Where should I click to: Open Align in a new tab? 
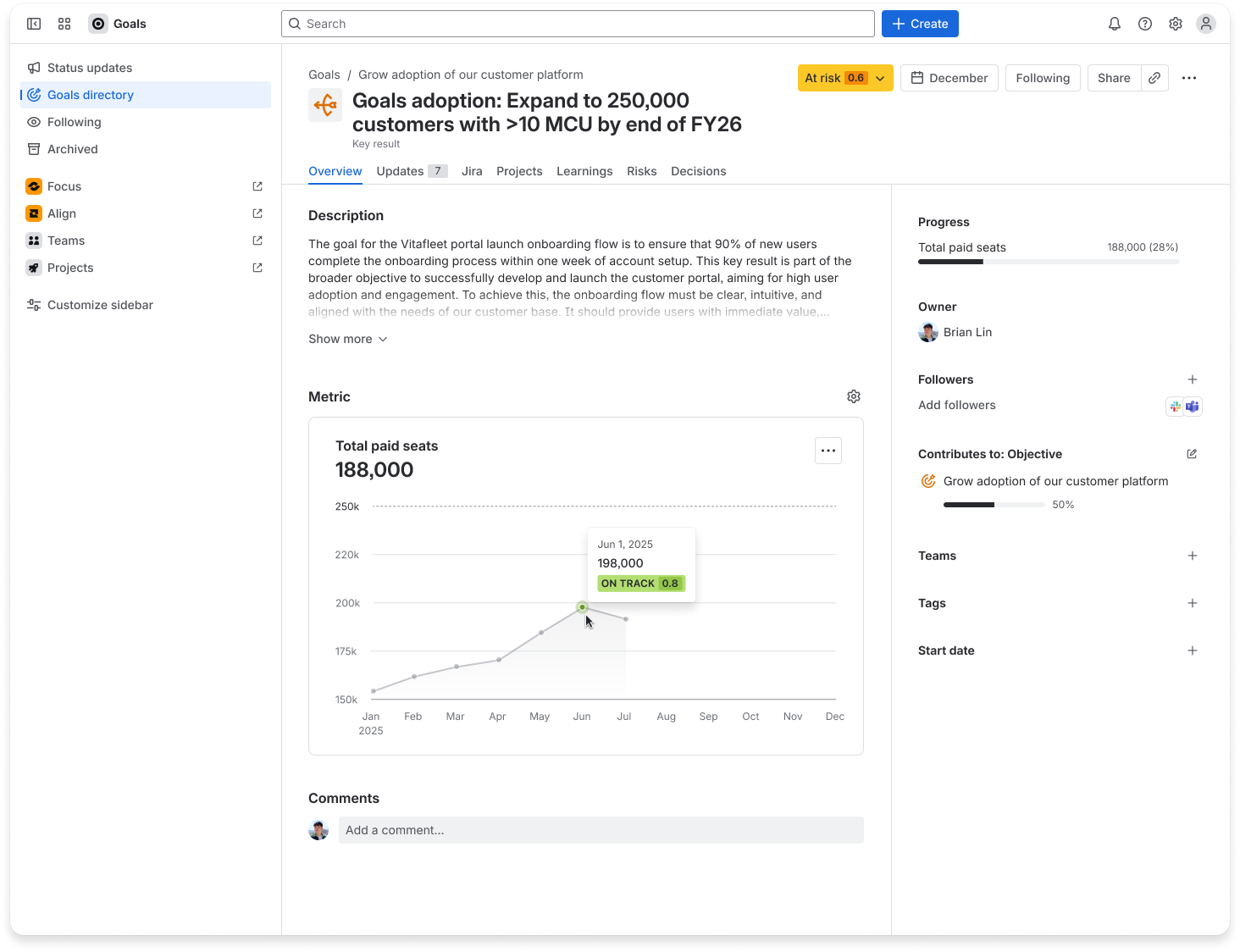click(x=257, y=213)
